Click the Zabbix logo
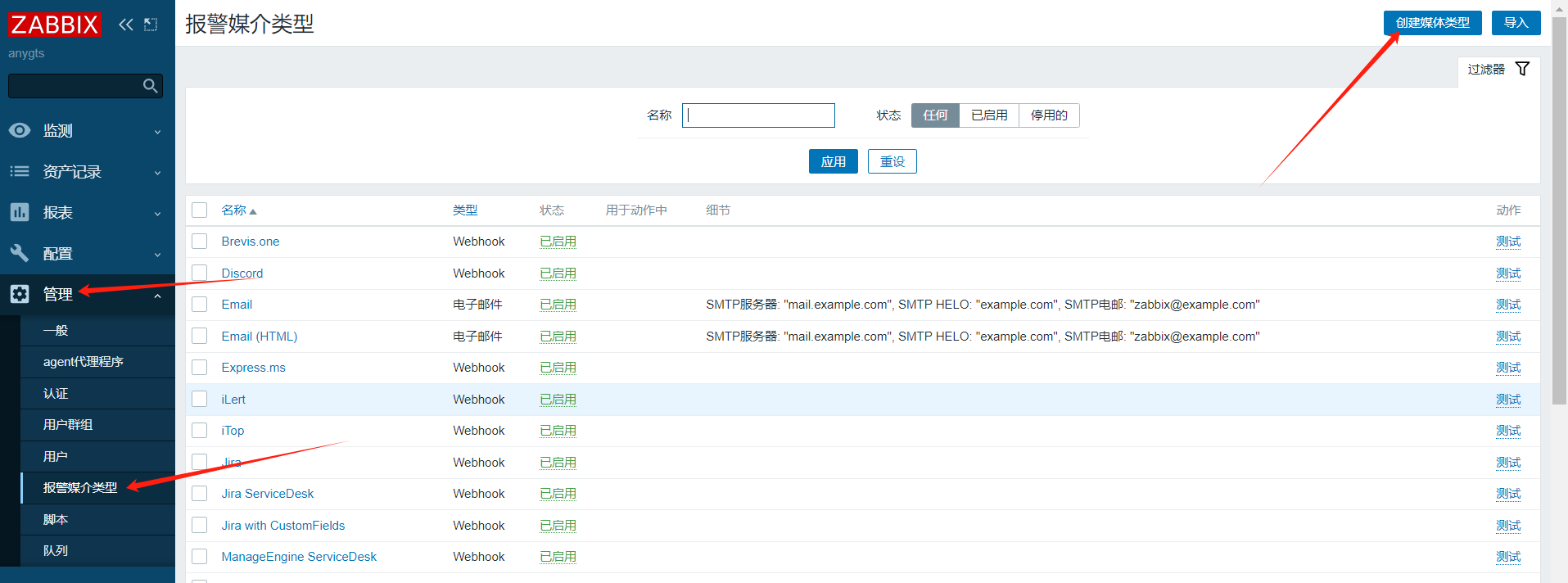This screenshot has height=583, width=1568. point(54,25)
